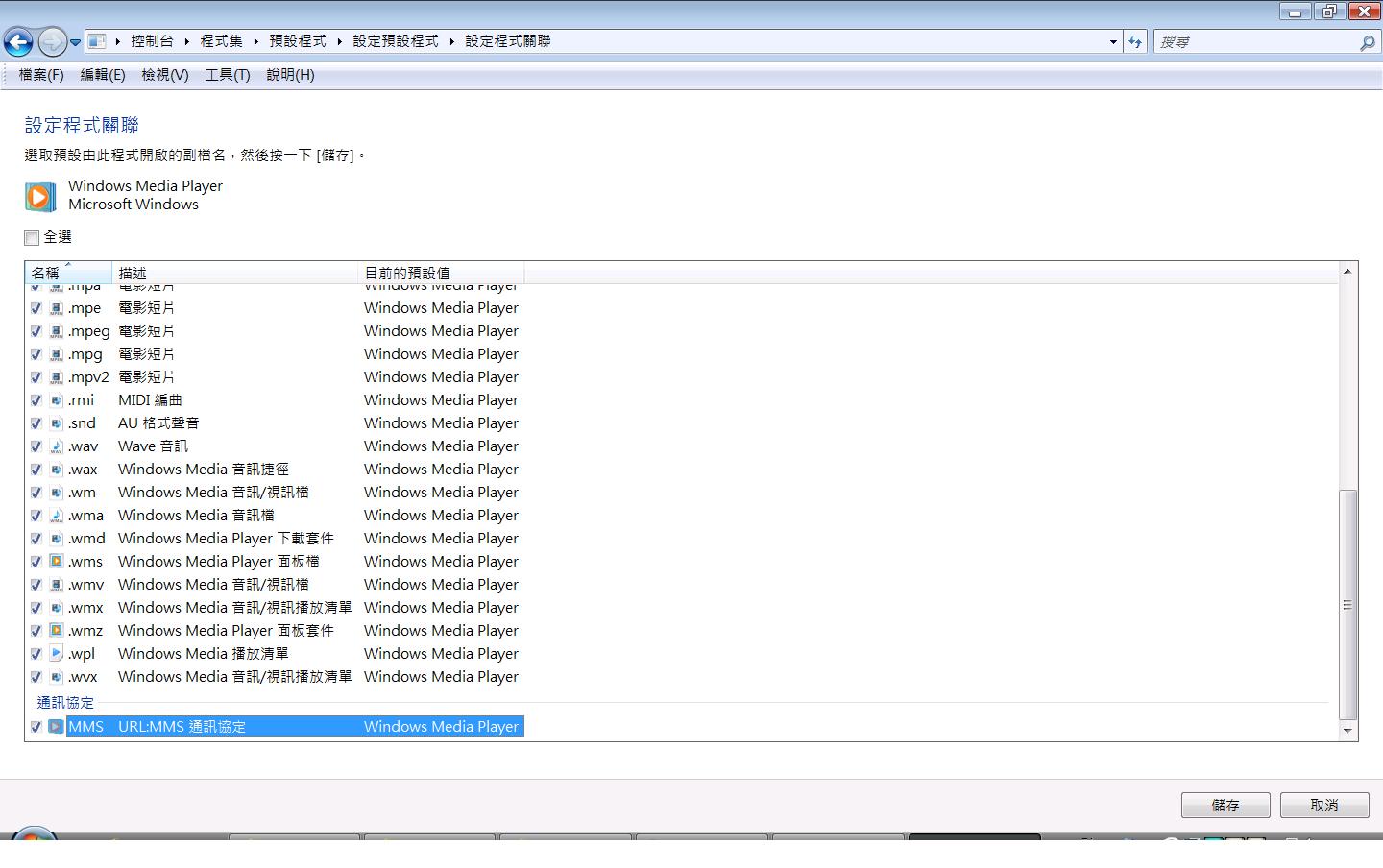Sort by the 目前的預設值 column header
Image resolution: width=1383 pixels, height=868 pixels.
coord(441,273)
